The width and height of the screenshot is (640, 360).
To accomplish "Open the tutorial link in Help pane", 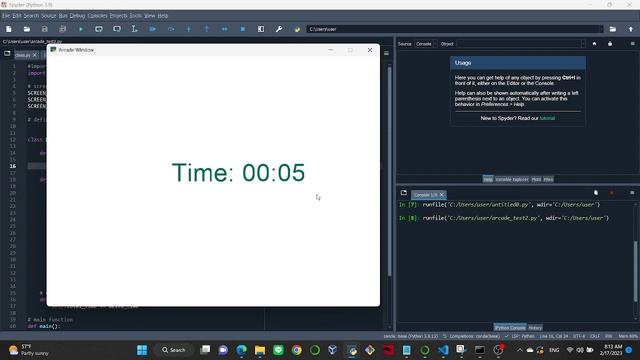I will (x=547, y=118).
